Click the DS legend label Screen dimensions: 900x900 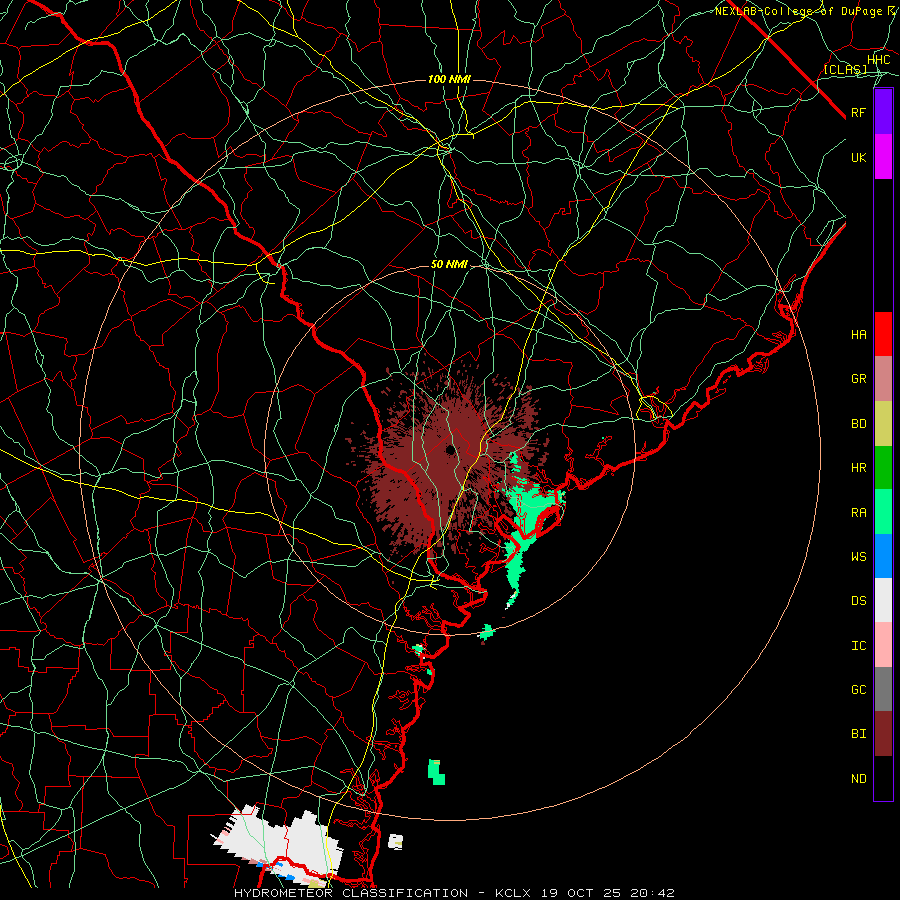click(858, 601)
